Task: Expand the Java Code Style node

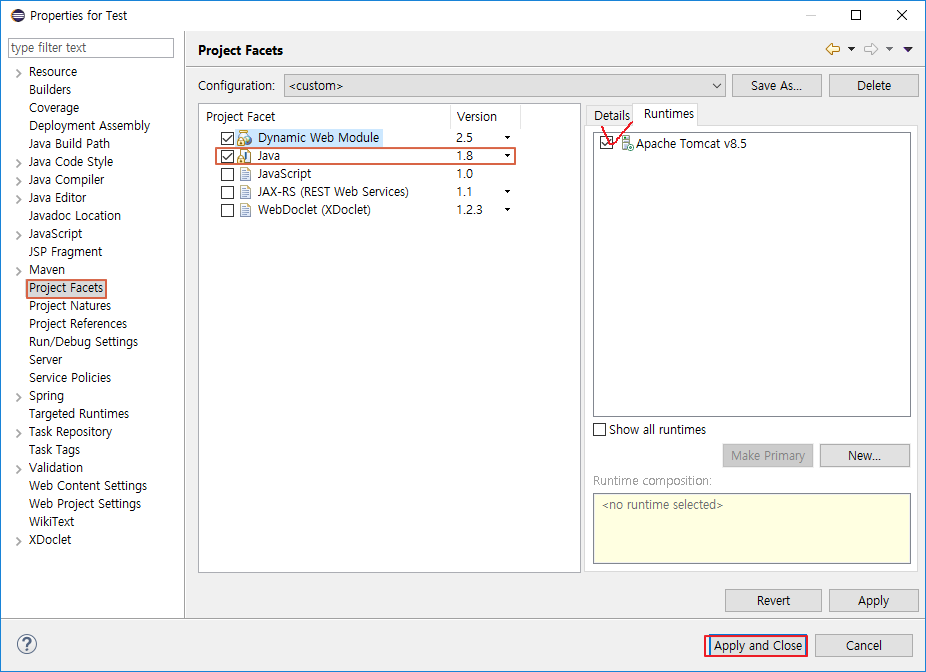Action: [18, 163]
